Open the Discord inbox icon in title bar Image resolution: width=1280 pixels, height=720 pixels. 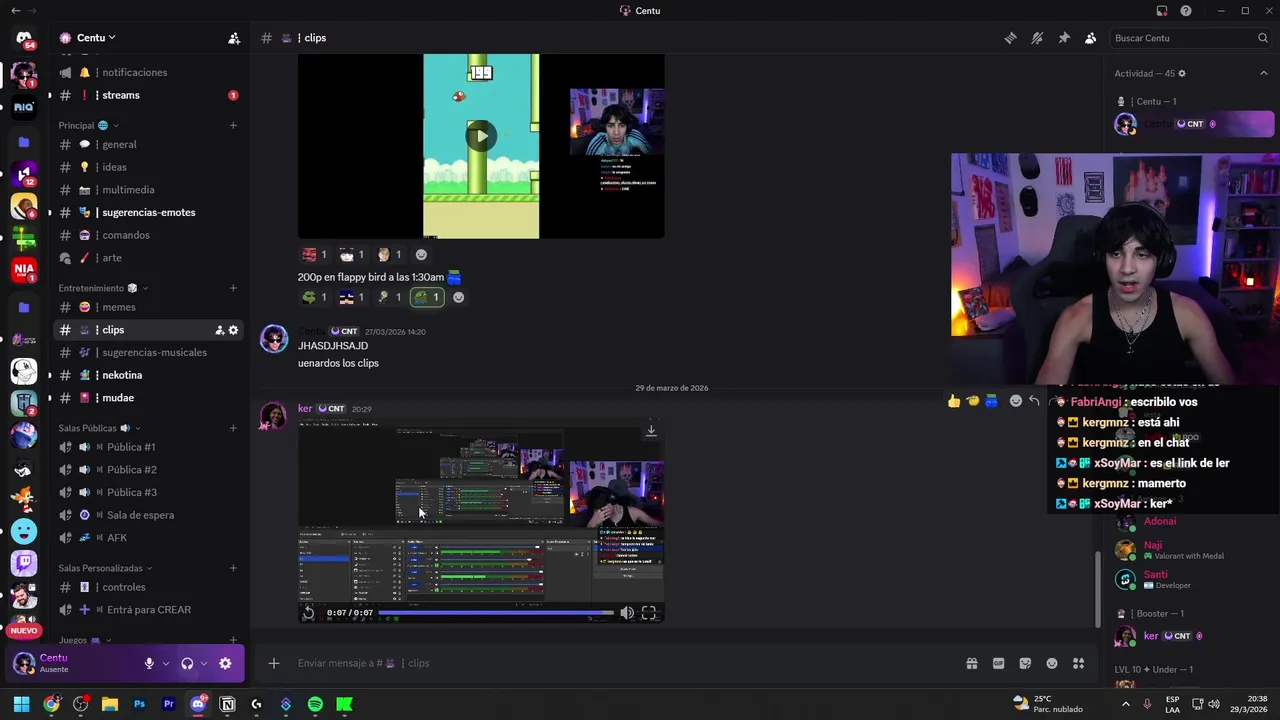click(x=1162, y=11)
